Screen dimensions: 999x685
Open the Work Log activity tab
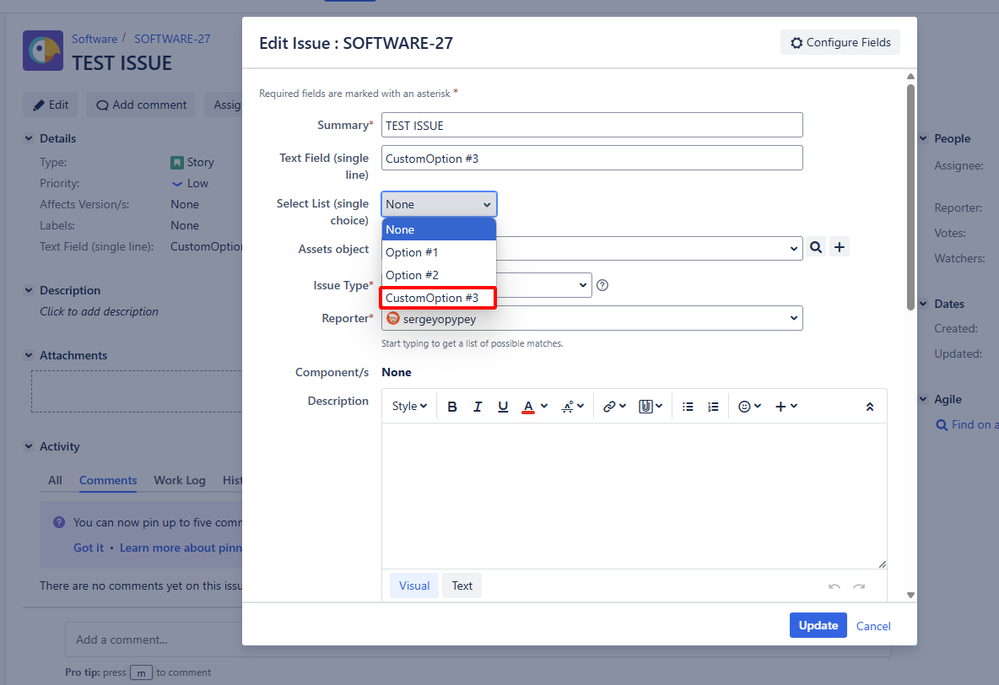[180, 480]
